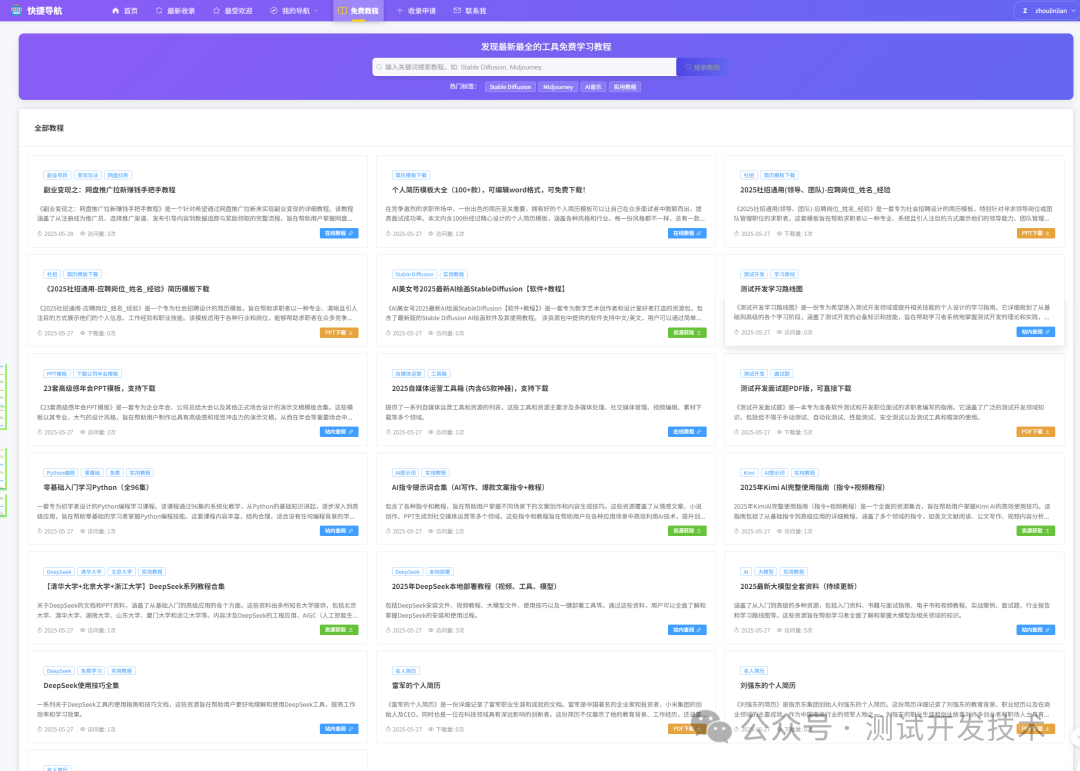Open 最受欢迎 with the star icon

[216, 10]
